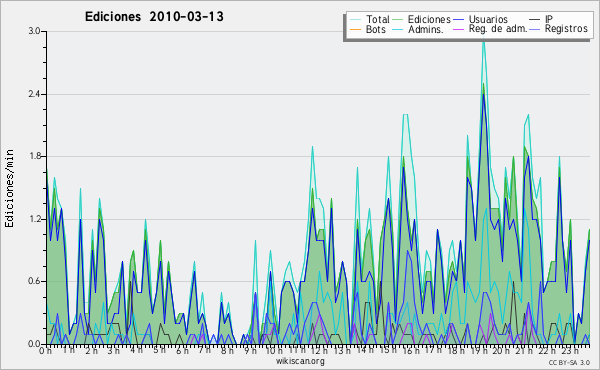Click the '7 h' x-axis label
This screenshot has width=600, height=370.
coord(204,350)
